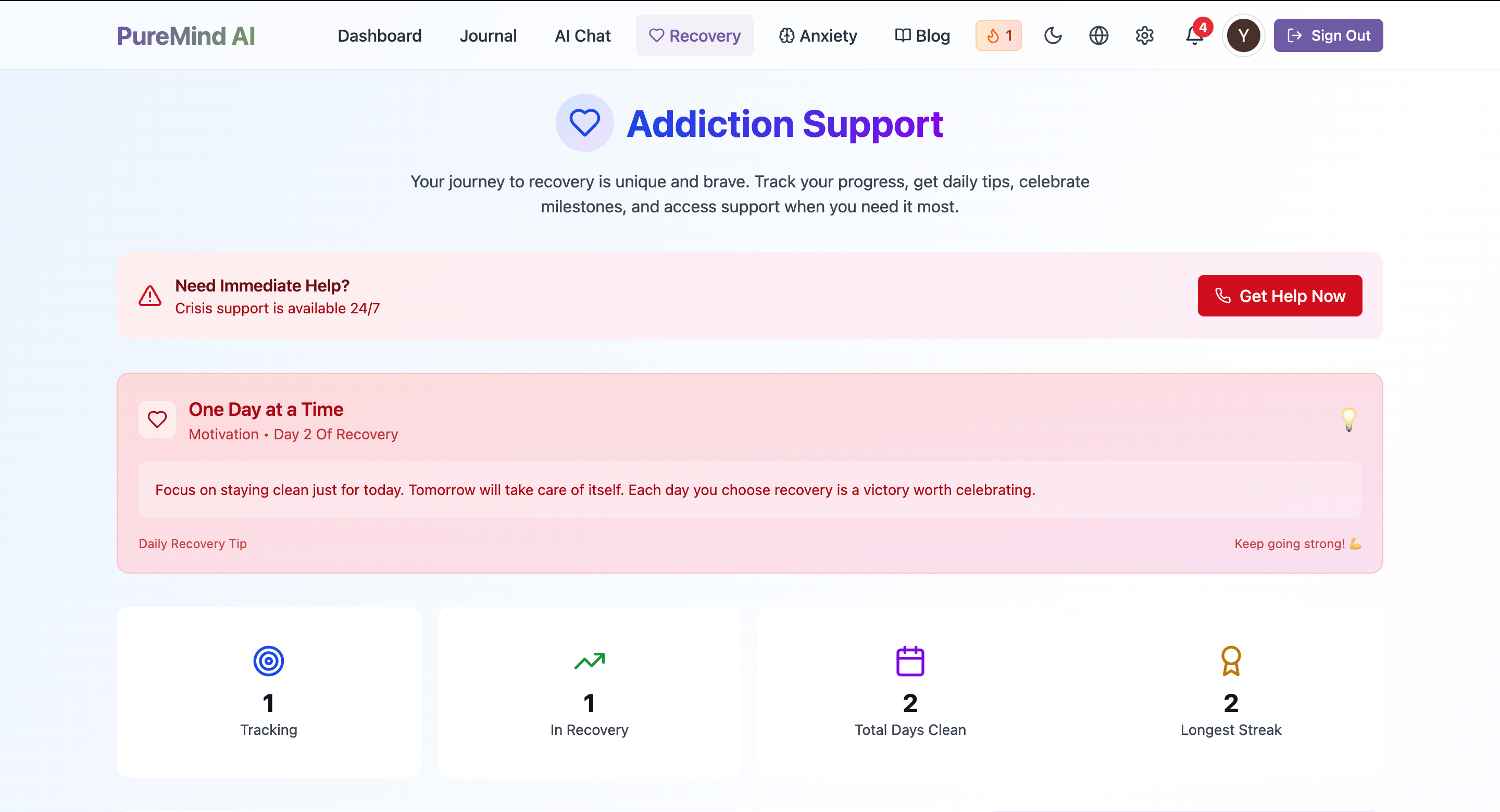The image size is (1500, 812).
Task: Click the Tracking target icon card
Action: [x=268, y=661]
